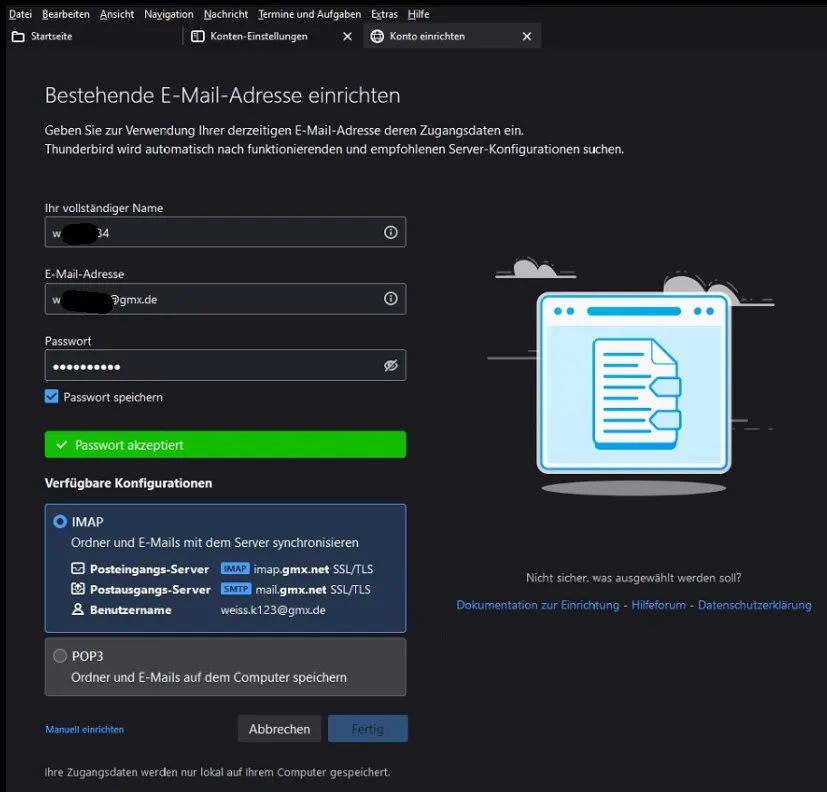Select the POP3 radio button
This screenshot has height=792, width=827.
coord(60,655)
